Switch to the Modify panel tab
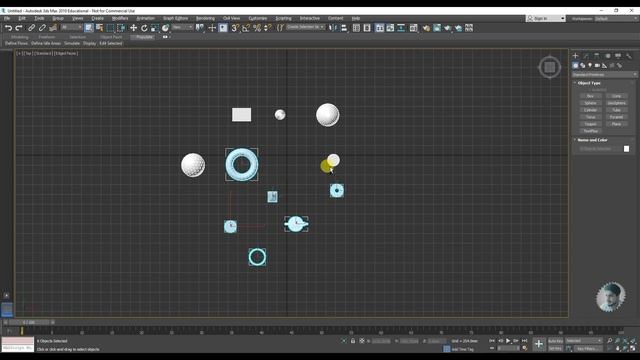Screen dimensions: 640x360 coord(586,56)
